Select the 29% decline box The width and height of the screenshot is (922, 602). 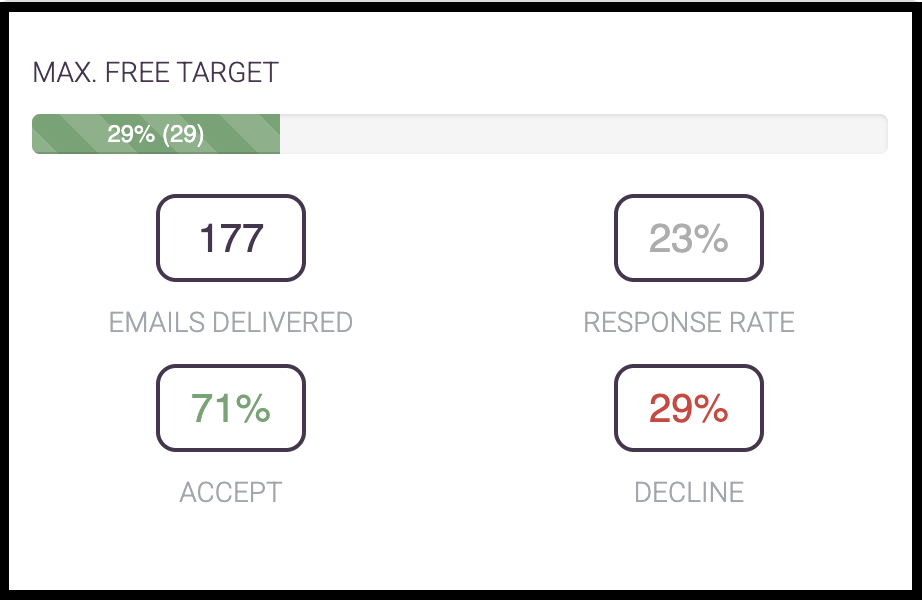coord(689,408)
